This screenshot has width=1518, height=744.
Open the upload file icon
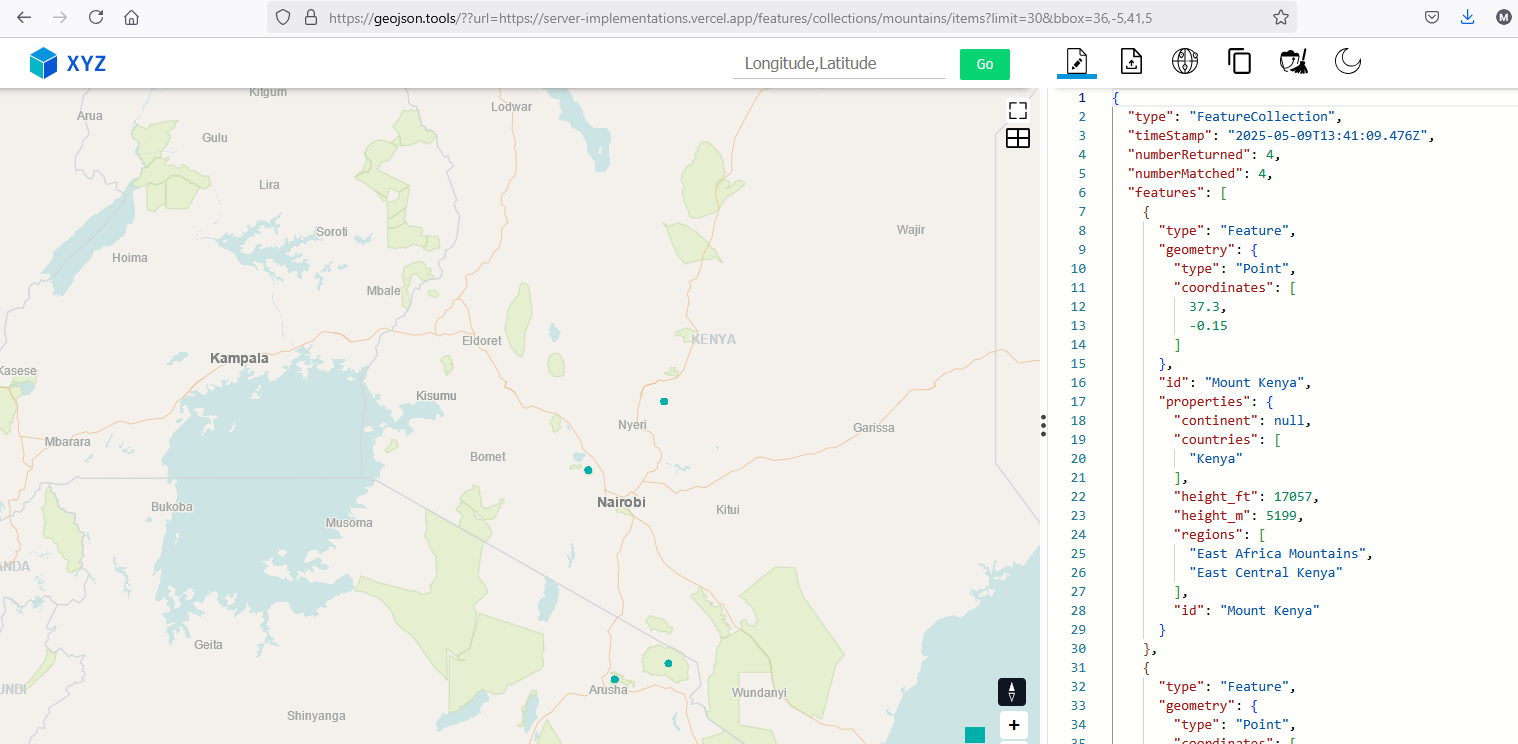(x=1131, y=61)
